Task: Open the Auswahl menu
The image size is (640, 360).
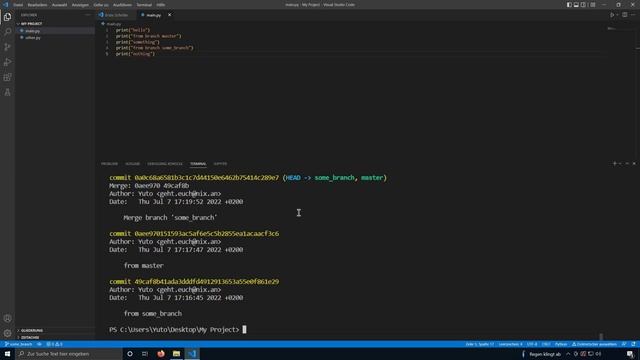Action: pyautogui.click(x=60, y=5)
